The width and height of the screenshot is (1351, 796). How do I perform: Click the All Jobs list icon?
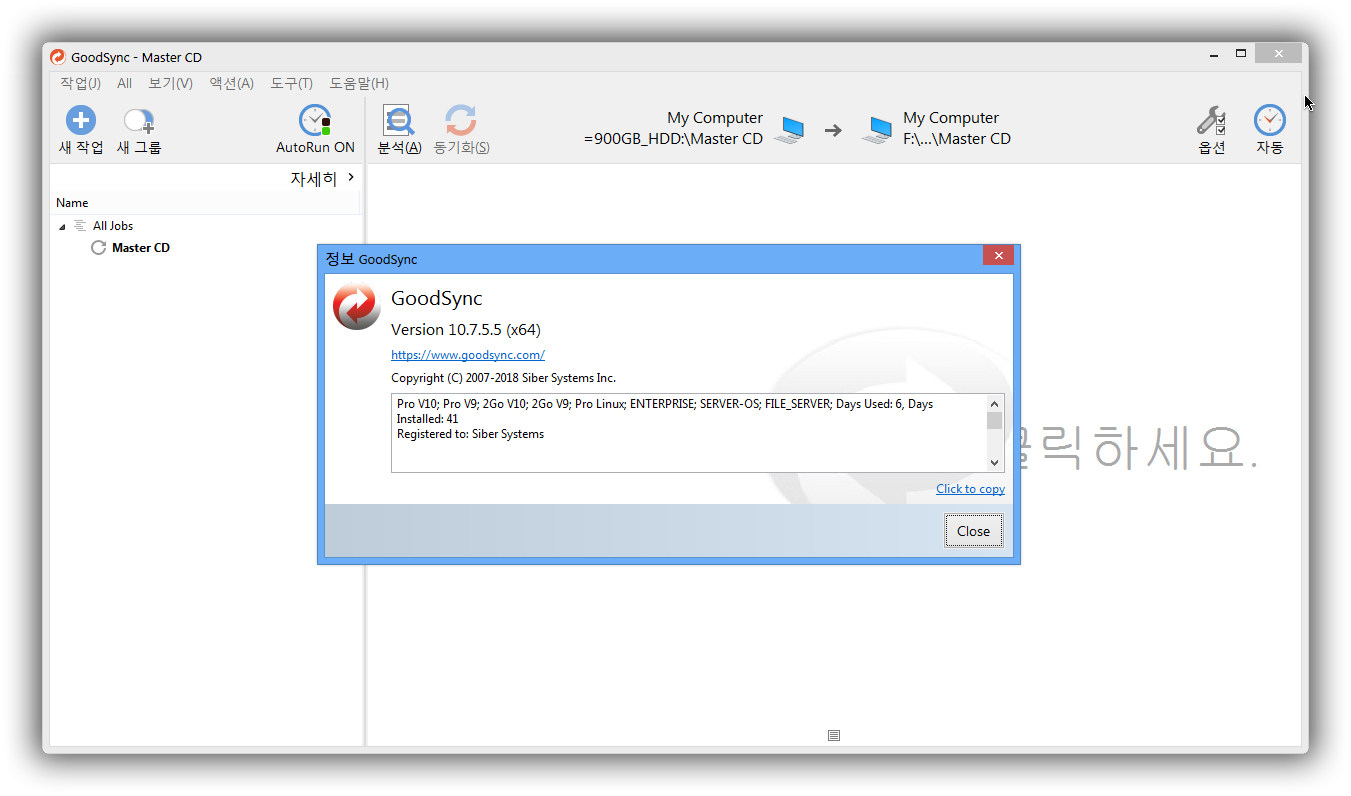(x=80, y=226)
